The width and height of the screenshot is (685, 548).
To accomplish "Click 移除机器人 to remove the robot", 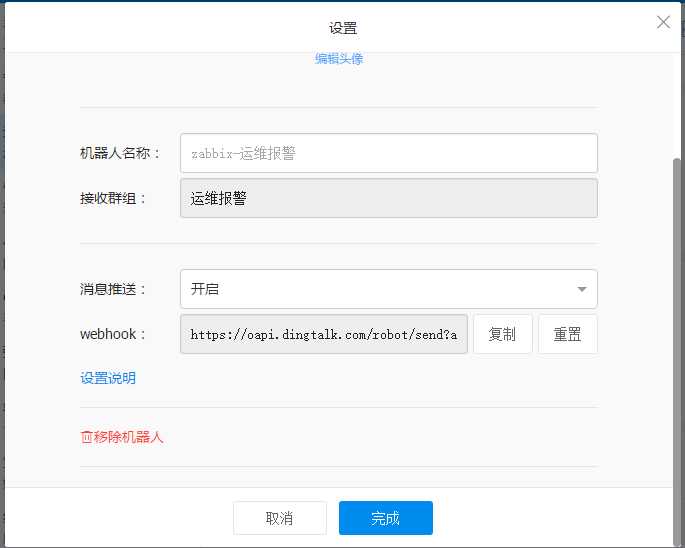I will click(x=122, y=437).
